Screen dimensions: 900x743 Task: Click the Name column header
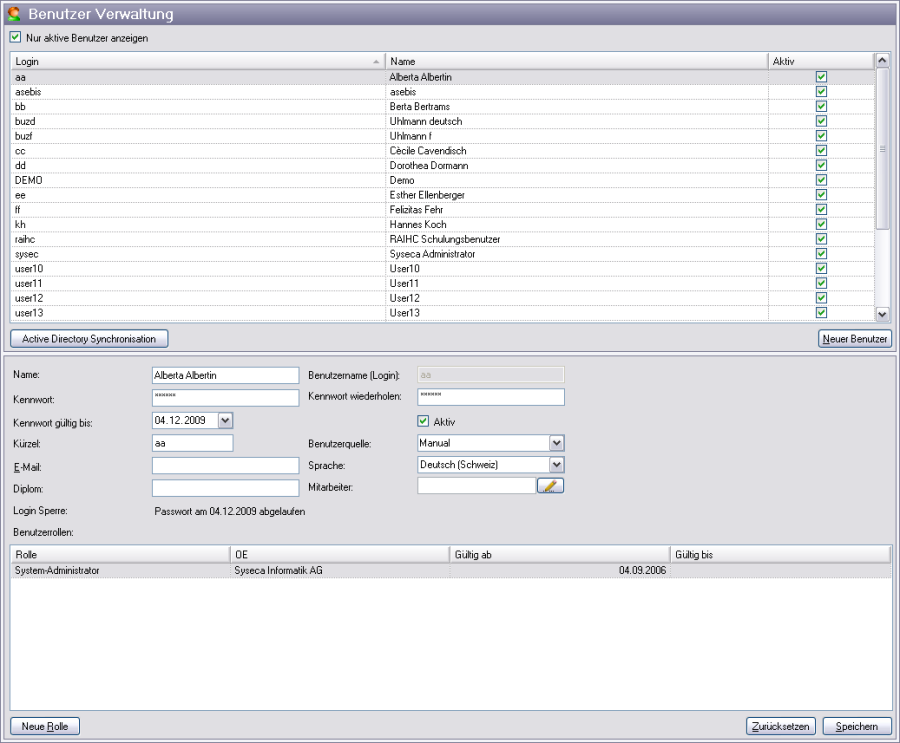tap(576, 62)
